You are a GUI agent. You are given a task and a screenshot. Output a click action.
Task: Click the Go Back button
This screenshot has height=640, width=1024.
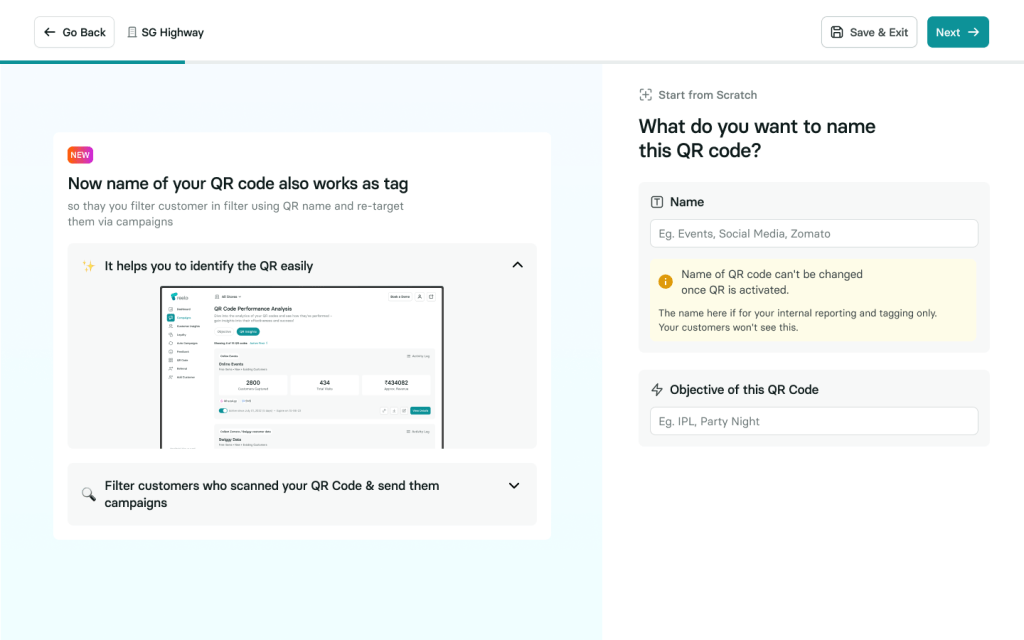tap(74, 32)
